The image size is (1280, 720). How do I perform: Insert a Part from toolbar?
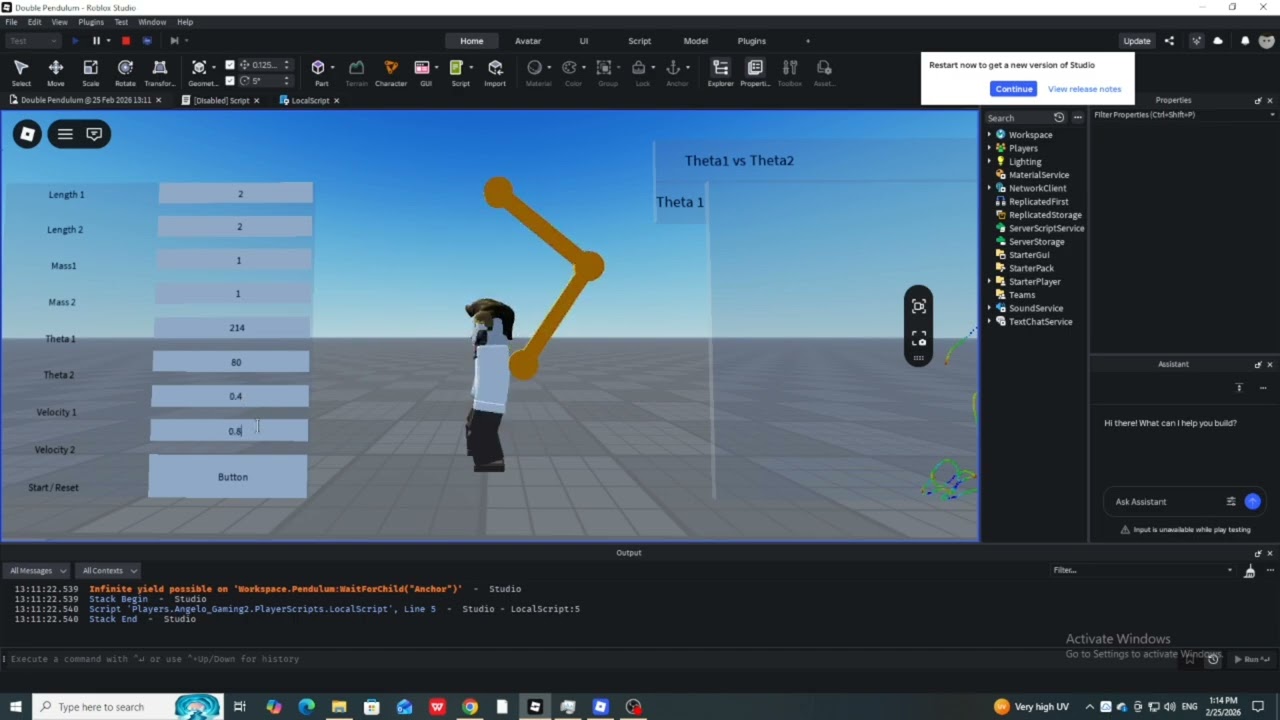click(x=321, y=71)
